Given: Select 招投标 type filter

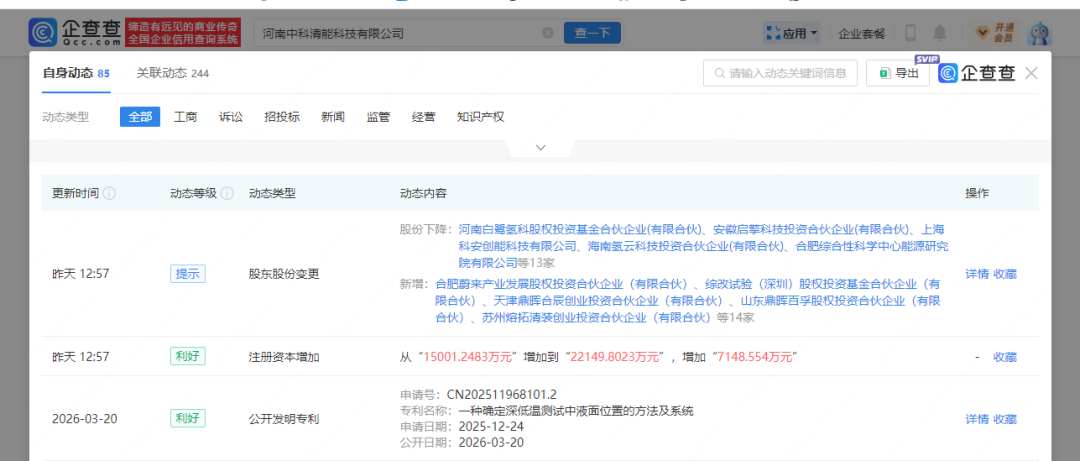Looking at the screenshot, I should [282, 117].
